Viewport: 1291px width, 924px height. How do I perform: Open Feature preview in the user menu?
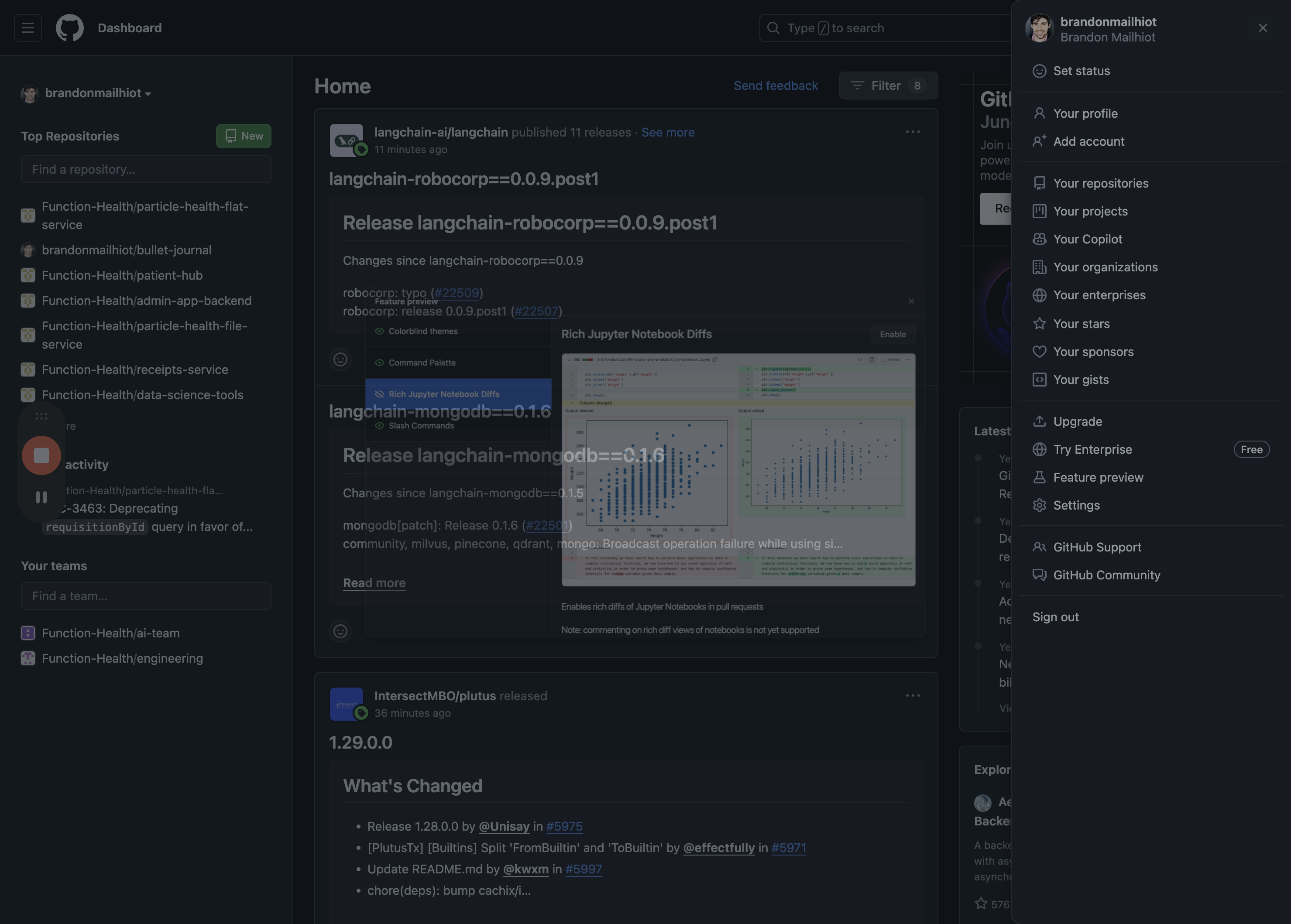(1098, 477)
